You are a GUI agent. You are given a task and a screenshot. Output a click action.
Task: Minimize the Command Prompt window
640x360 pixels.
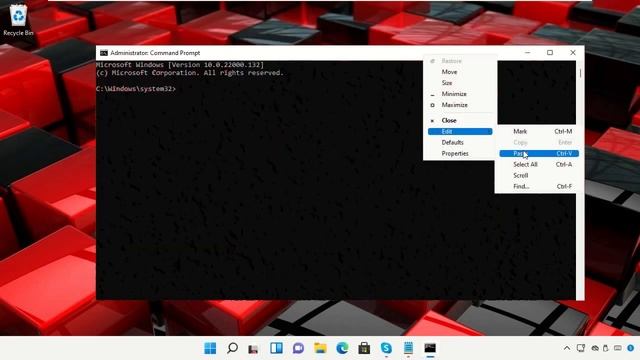point(527,53)
